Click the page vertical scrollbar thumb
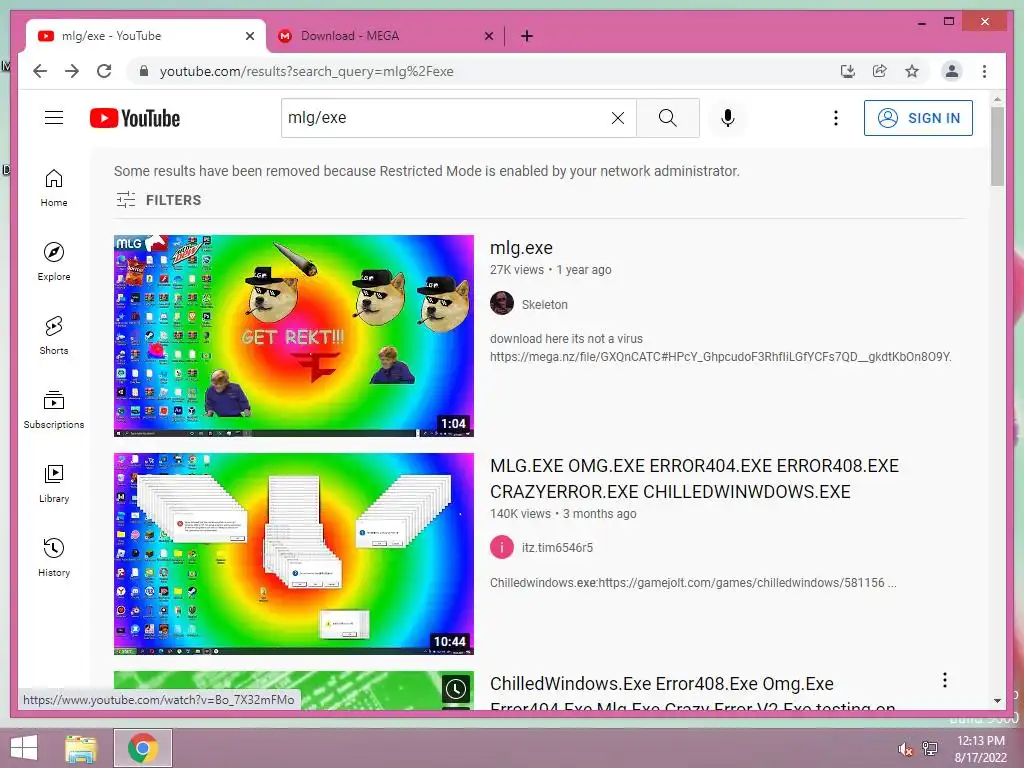 [997, 147]
